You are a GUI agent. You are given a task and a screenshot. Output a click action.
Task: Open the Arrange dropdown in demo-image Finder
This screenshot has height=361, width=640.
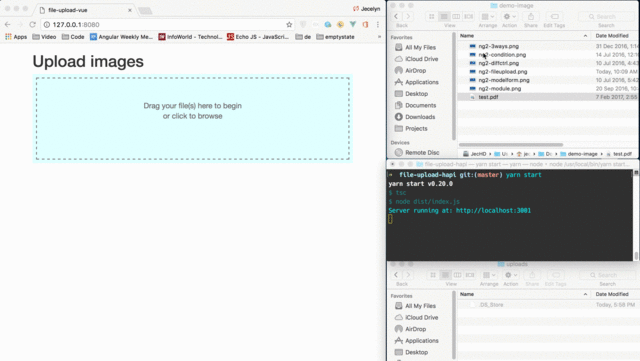(488, 16)
